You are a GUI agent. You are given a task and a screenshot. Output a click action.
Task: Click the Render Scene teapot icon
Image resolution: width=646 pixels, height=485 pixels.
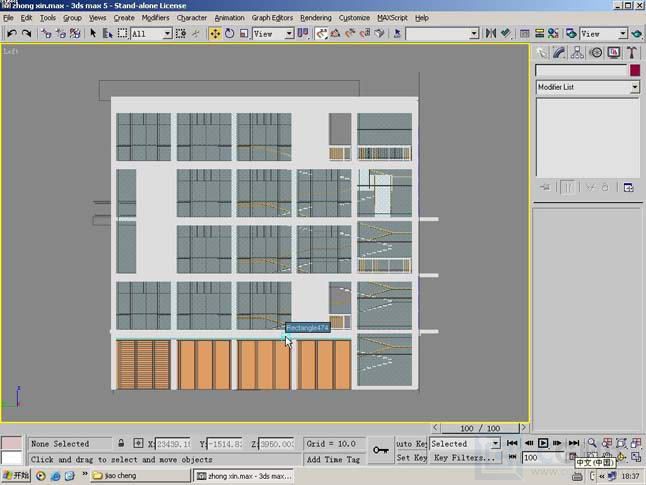(571, 33)
